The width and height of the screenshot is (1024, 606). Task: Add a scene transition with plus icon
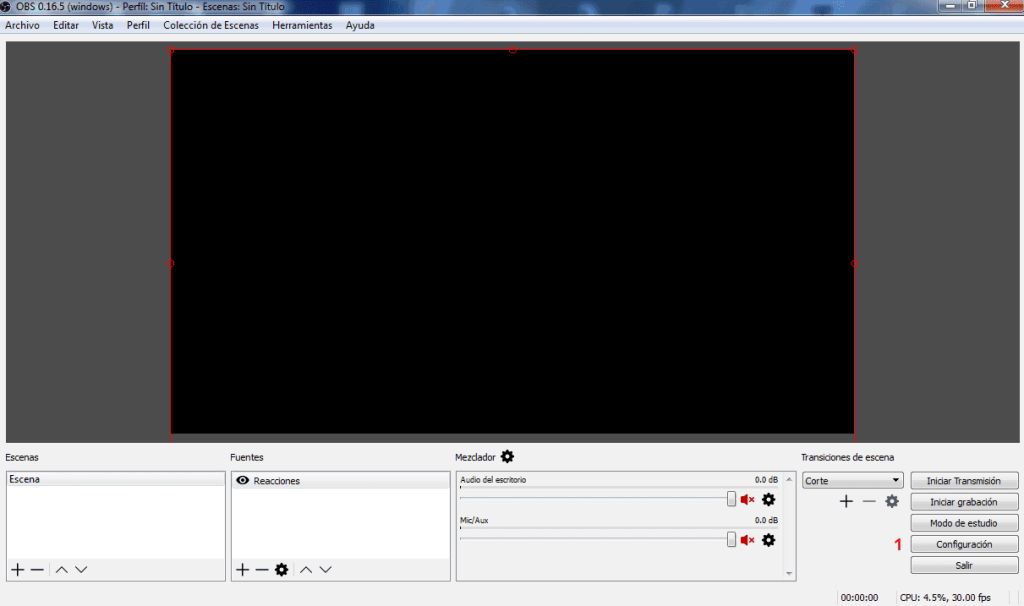(x=846, y=501)
